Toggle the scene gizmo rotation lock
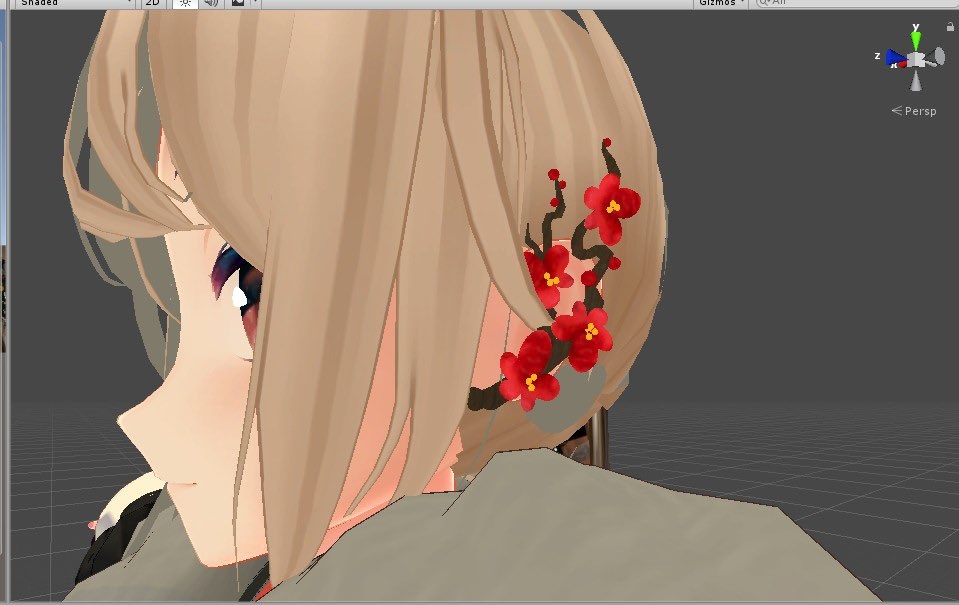 (x=950, y=26)
